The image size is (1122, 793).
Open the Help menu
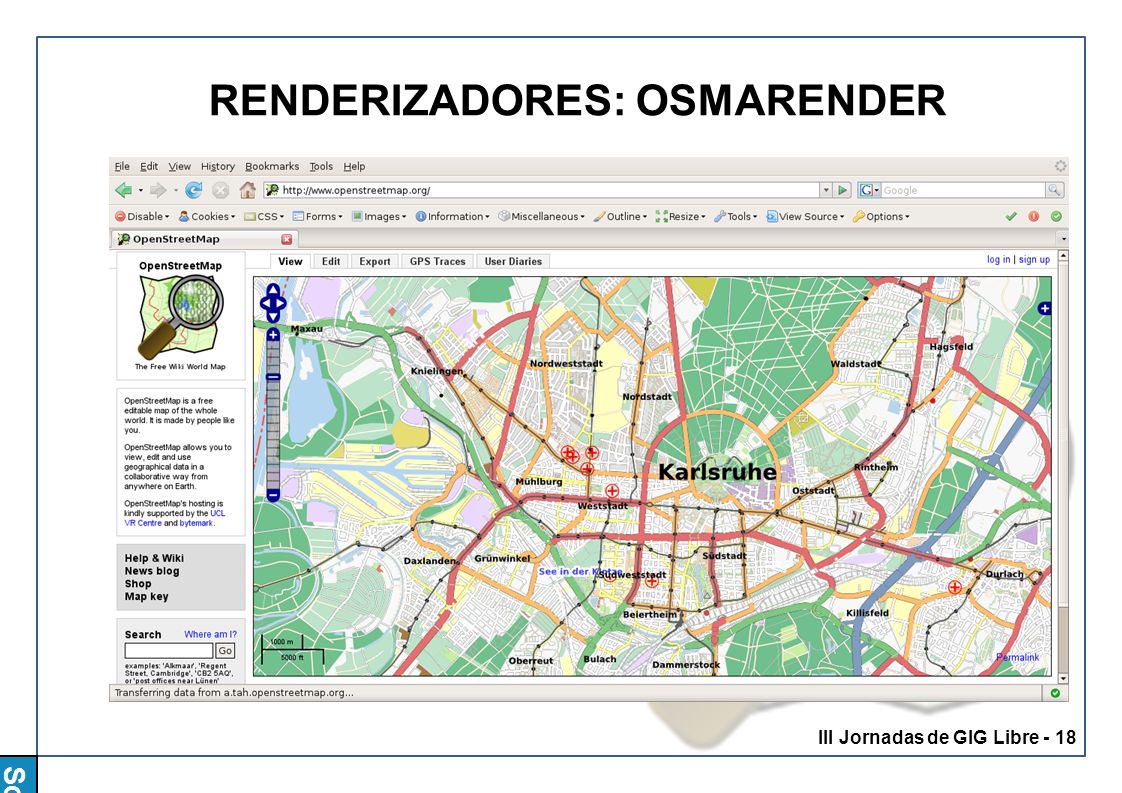354,166
